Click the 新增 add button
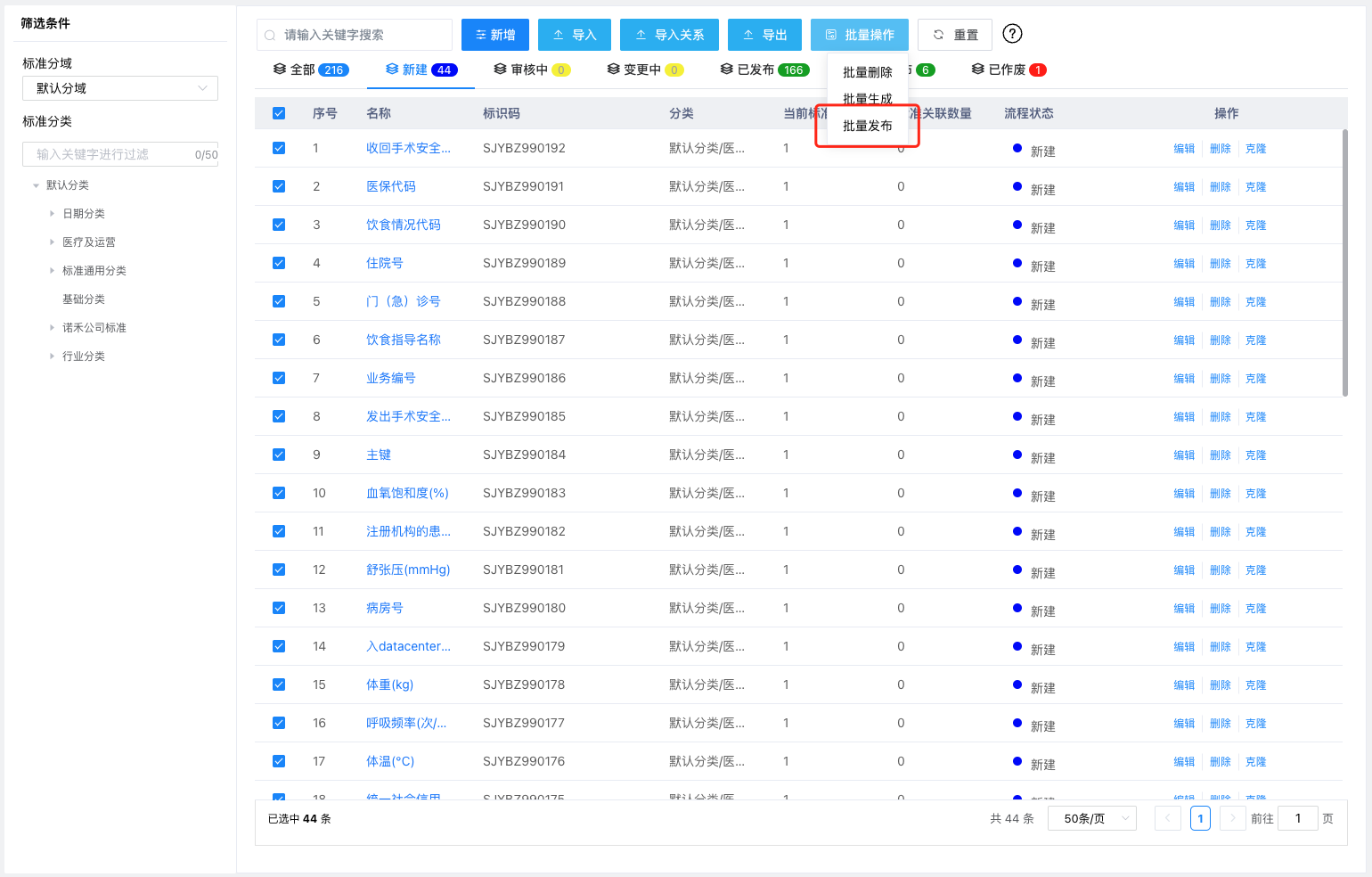This screenshot has width=1372, height=877. click(x=495, y=35)
